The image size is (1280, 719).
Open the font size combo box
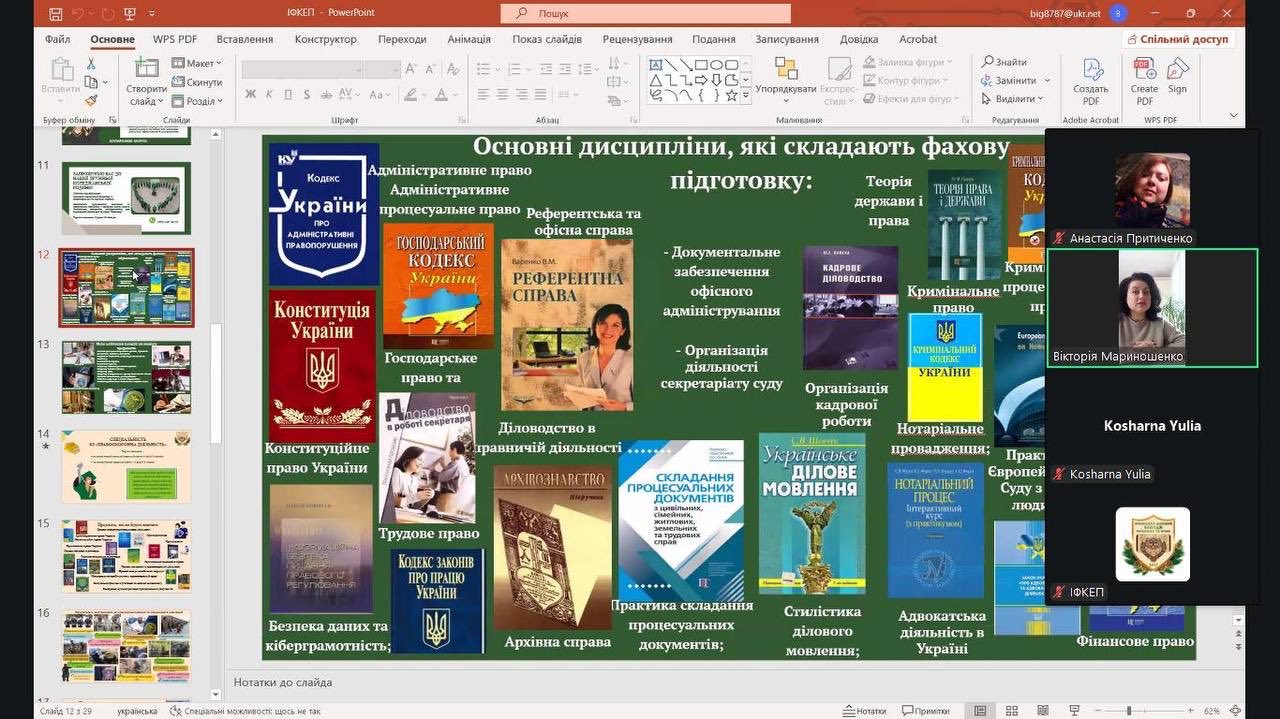click(x=383, y=70)
